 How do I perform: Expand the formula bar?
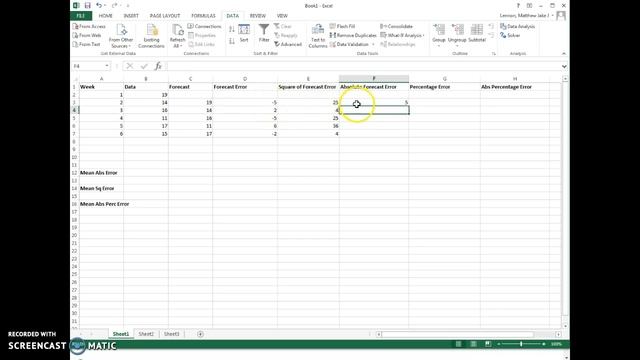(564, 66)
